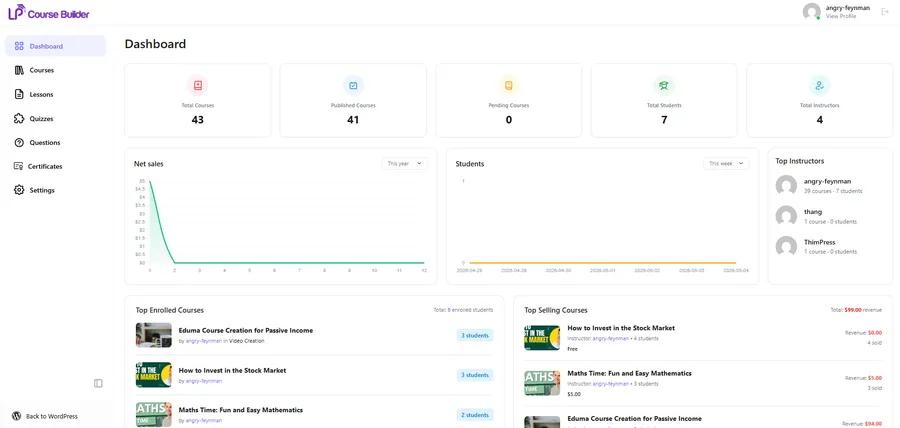Screen dimensions: 900x428
Task: Click the Total Students value 7
Action: click(664, 120)
